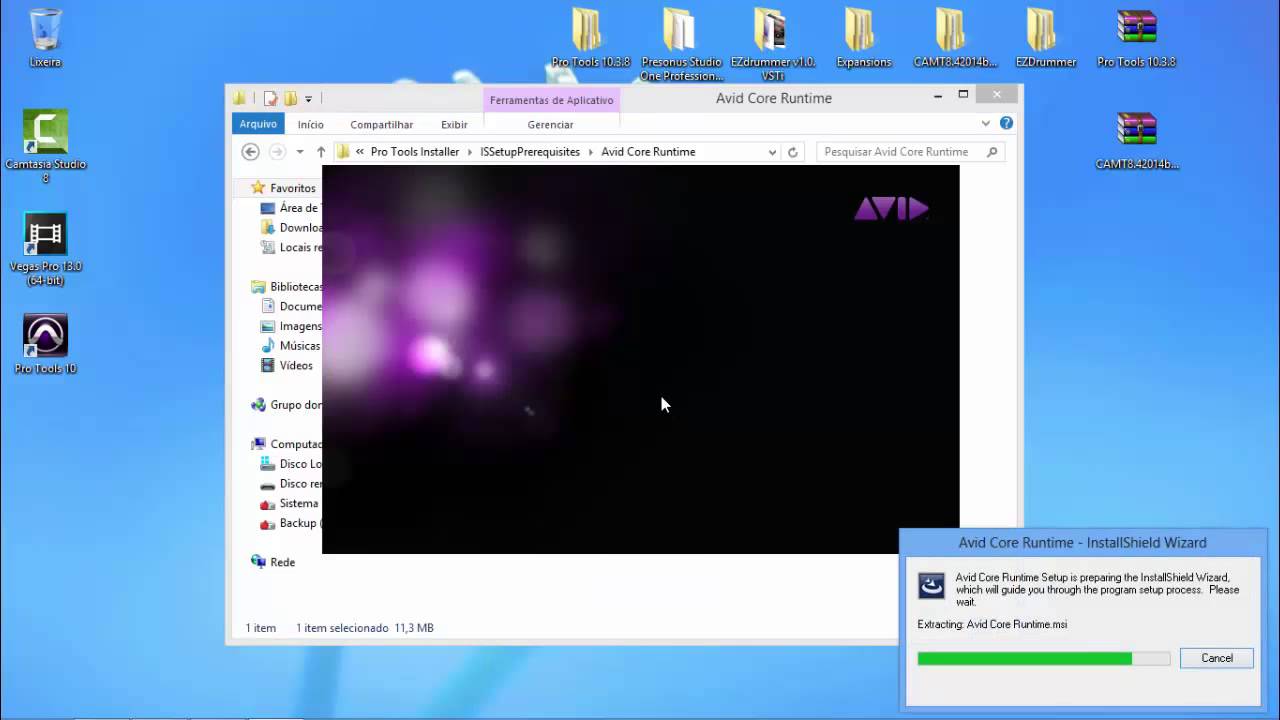This screenshot has width=1280, height=720.
Task: Switch to the Início ribbon tab
Action: 311,124
